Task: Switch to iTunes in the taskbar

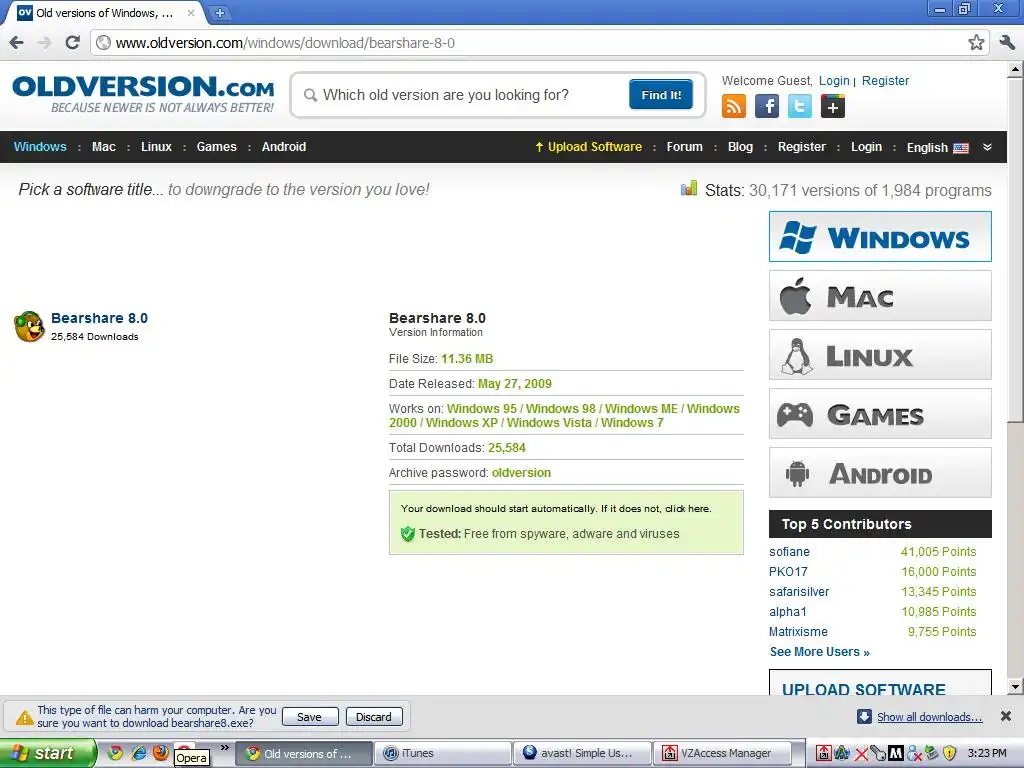Action: (444, 753)
